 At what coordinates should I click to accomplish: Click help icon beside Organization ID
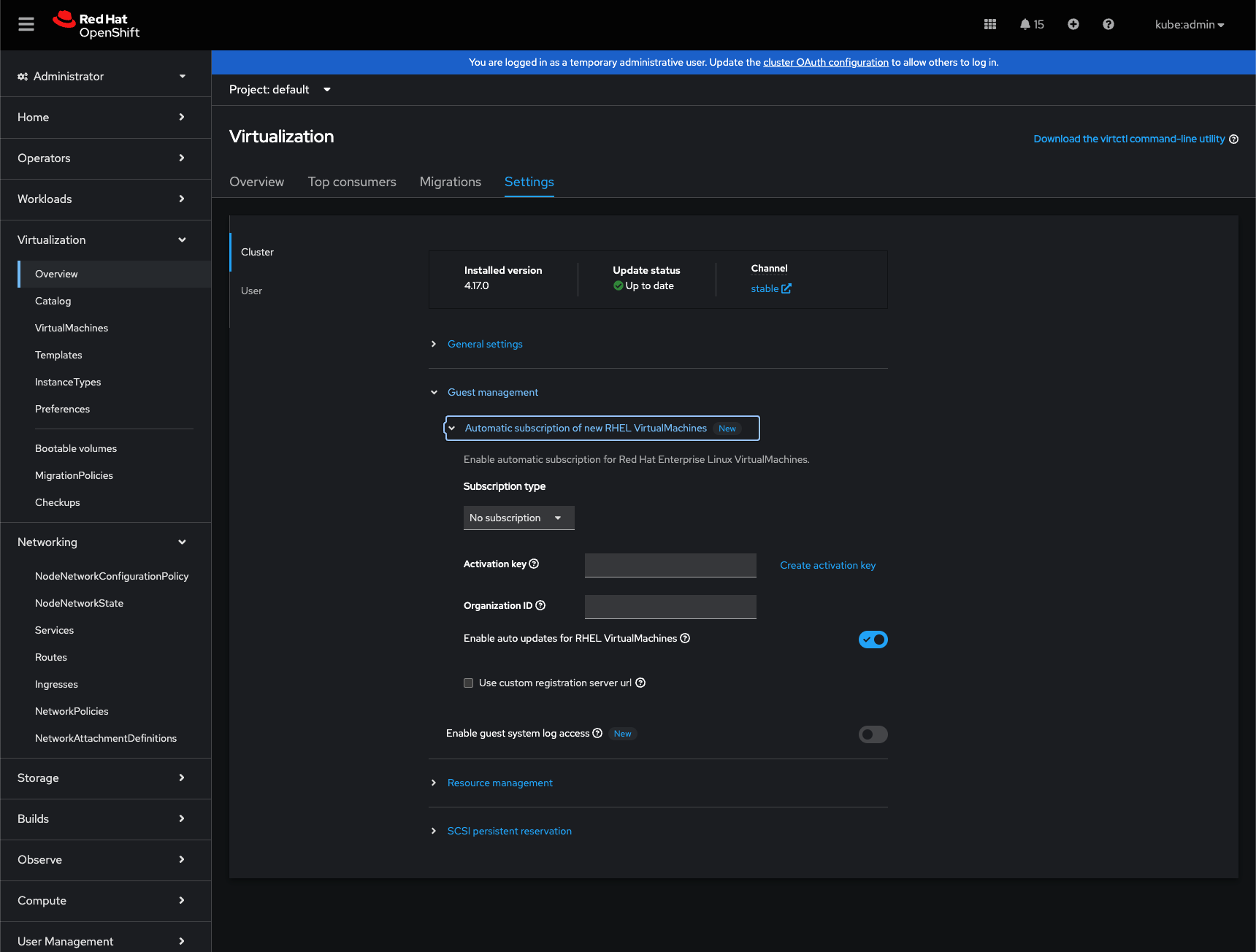[x=540, y=605]
